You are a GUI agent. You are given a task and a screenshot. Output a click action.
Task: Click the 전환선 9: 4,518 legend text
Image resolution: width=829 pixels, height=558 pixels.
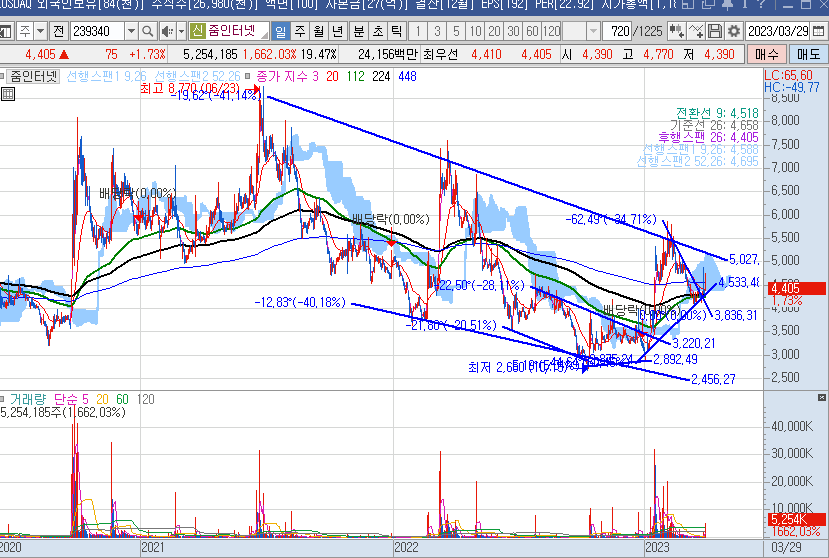click(717, 113)
